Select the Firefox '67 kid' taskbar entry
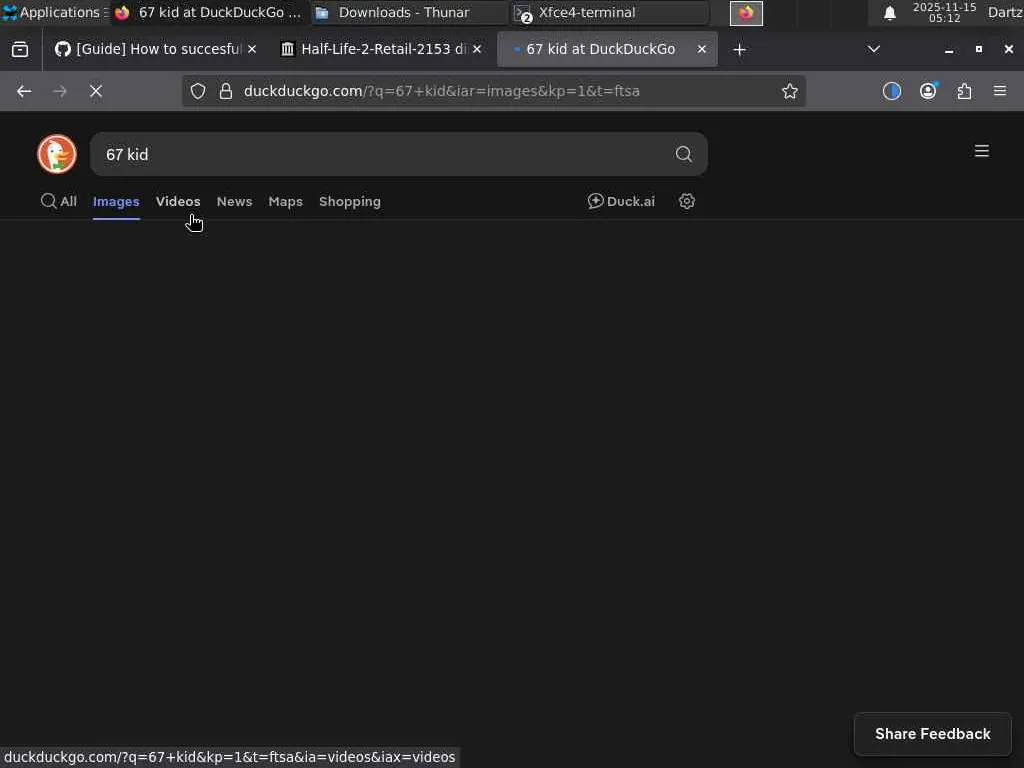Image resolution: width=1024 pixels, height=768 pixels. [x=209, y=12]
